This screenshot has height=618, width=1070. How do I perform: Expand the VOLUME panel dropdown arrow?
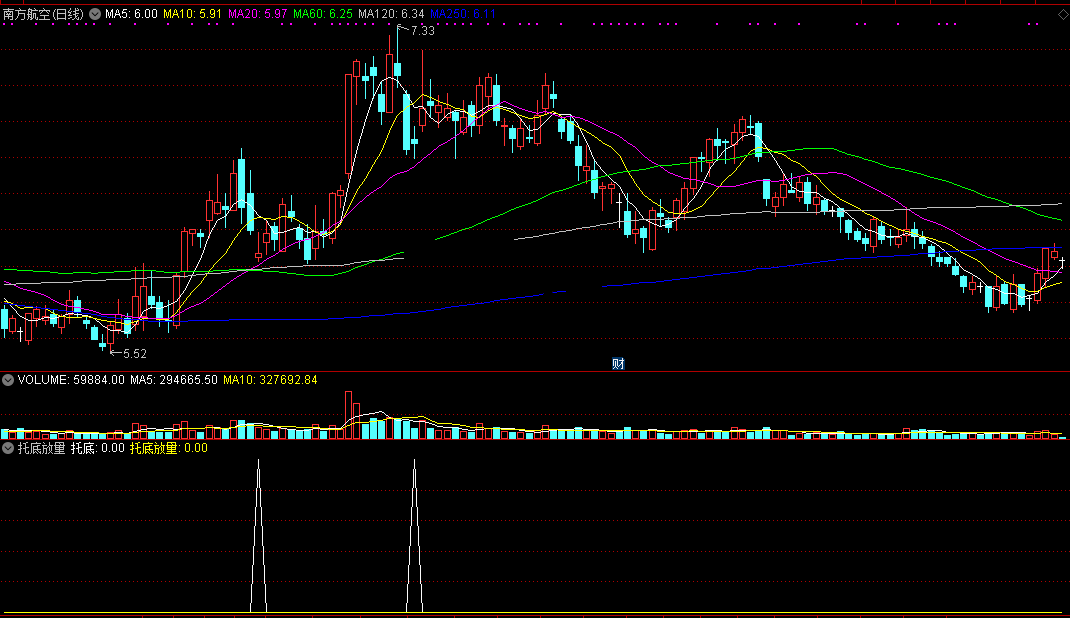(8, 380)
